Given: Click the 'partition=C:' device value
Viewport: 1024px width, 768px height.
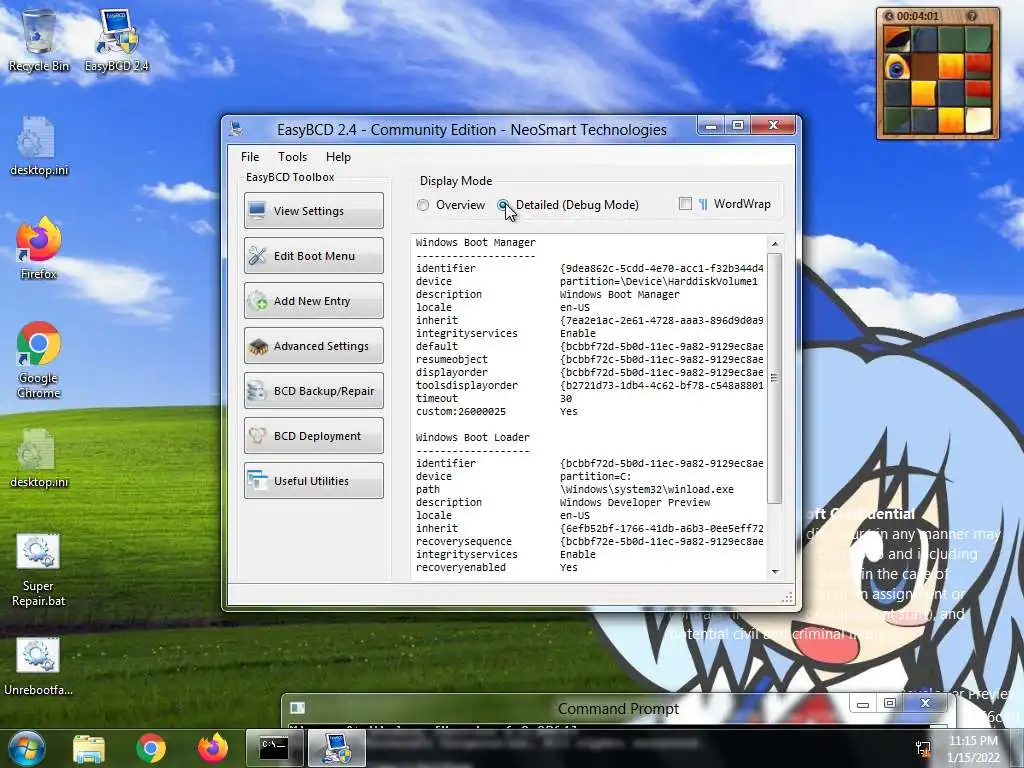Looking at the screenshot, I should tap(596, 476).
